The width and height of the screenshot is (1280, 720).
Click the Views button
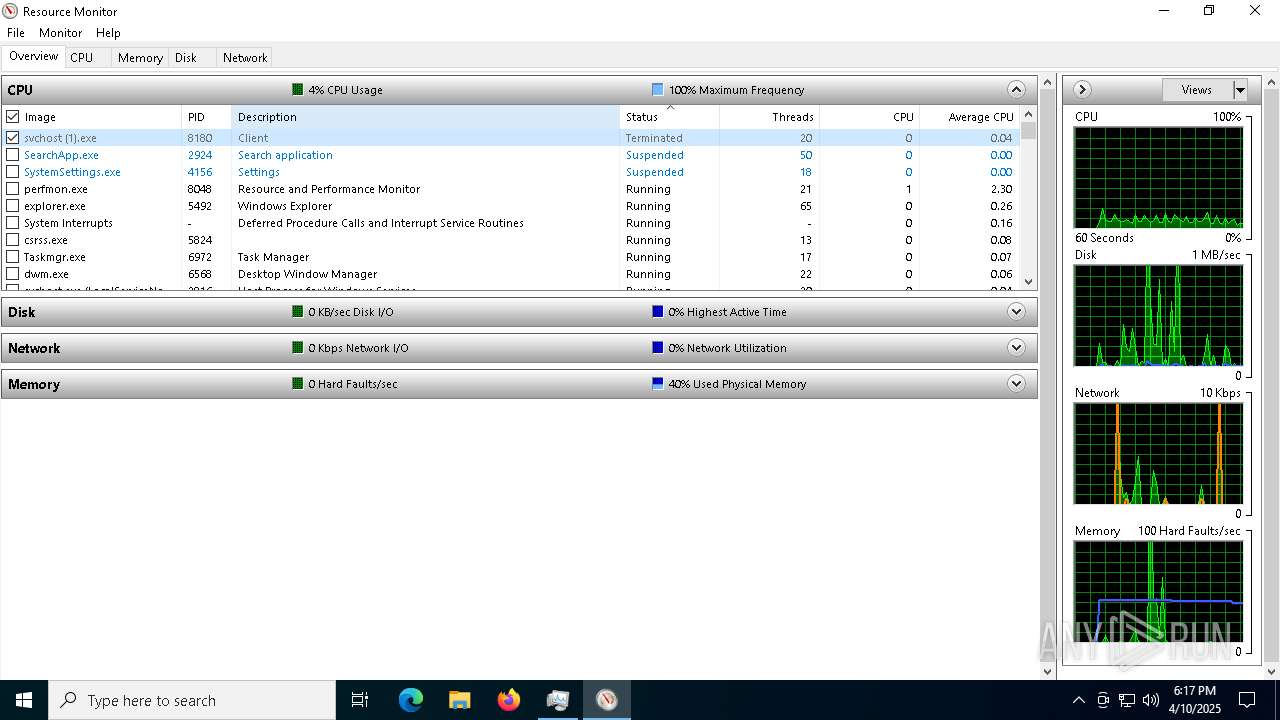pyautogui.click(x=1197, y=90)
